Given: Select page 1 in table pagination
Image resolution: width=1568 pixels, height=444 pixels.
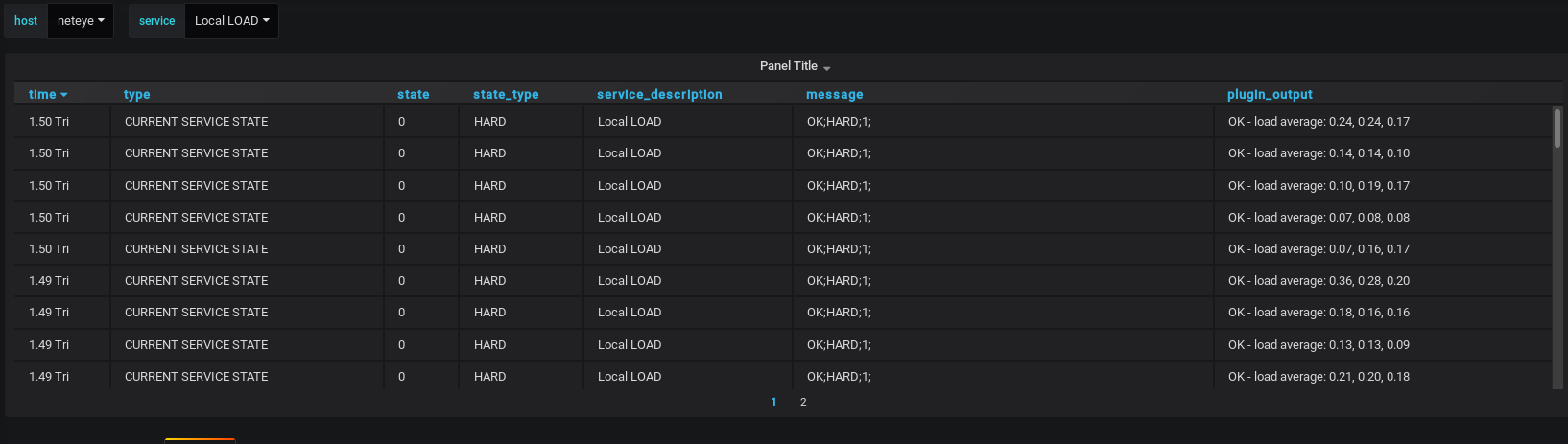Looking at the screenshot, I should pos(773,402).
